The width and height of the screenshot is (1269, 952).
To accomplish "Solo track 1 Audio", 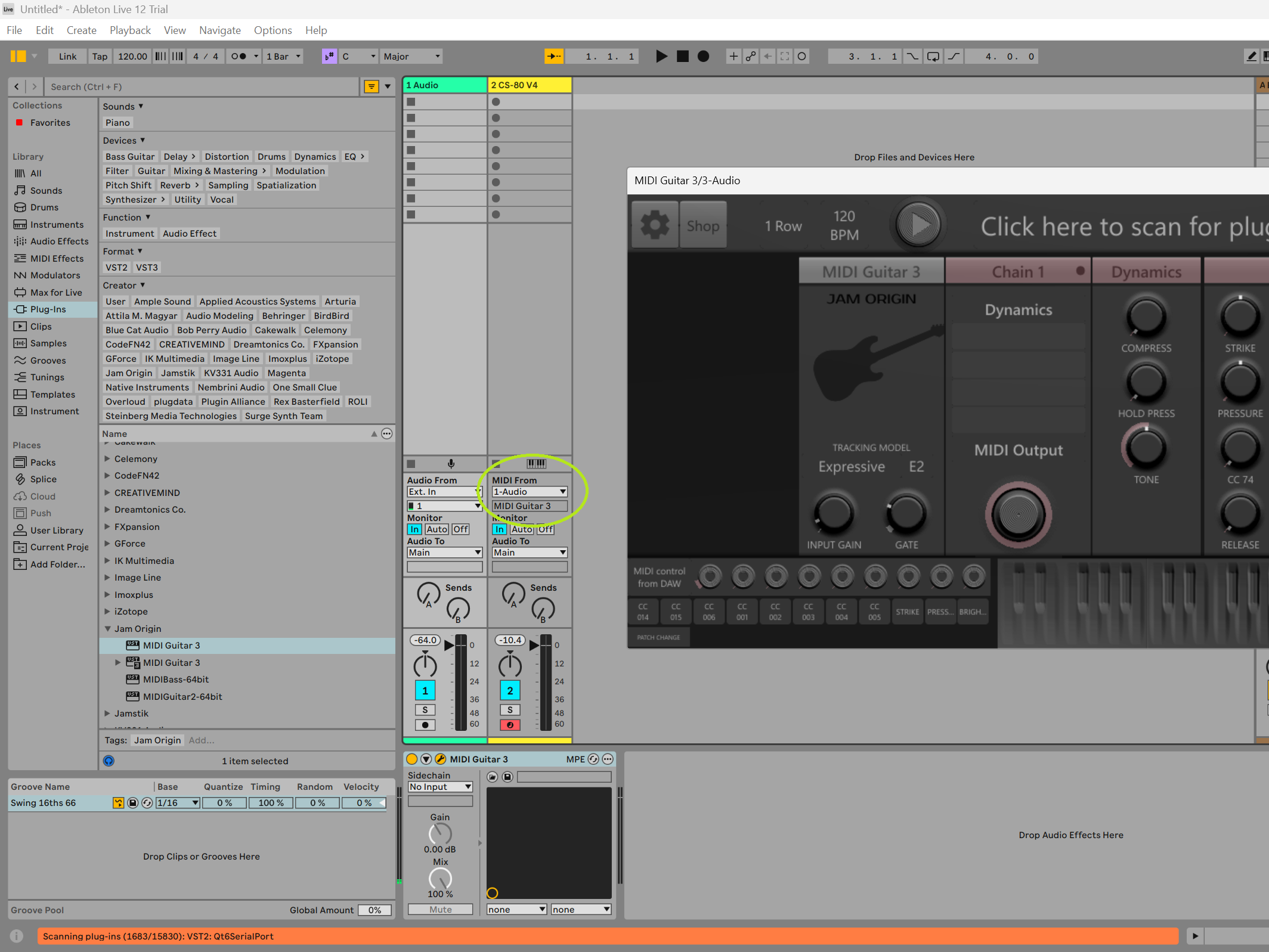I will [425, 709].
